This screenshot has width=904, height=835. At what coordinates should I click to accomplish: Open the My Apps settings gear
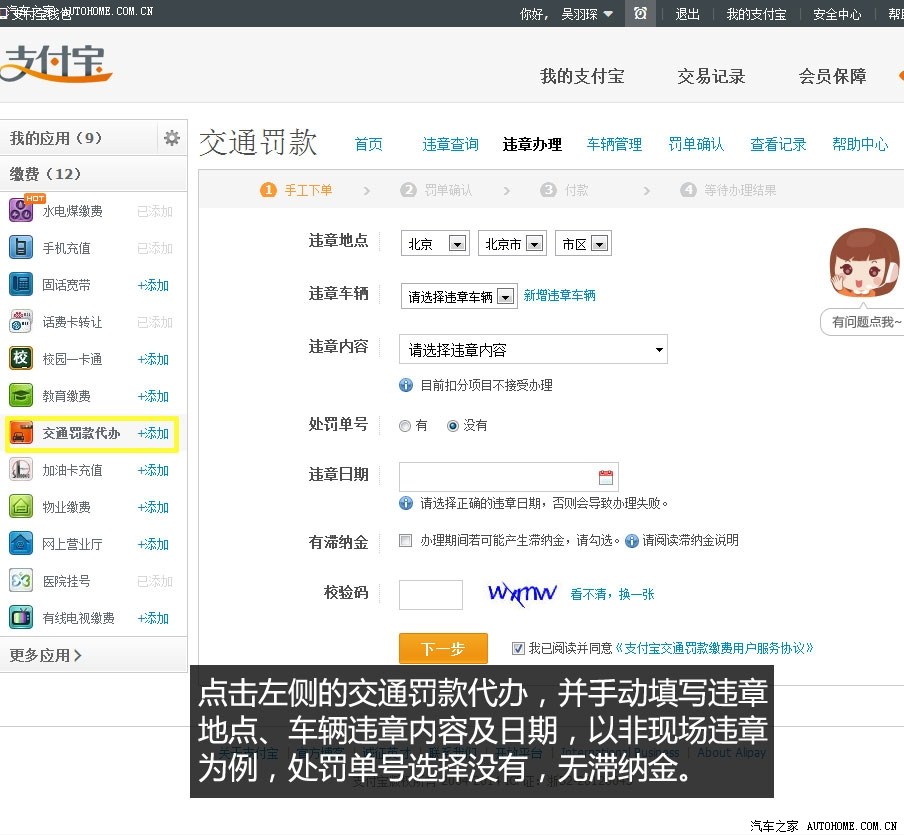pyautogui.click(x=172, y=138)
